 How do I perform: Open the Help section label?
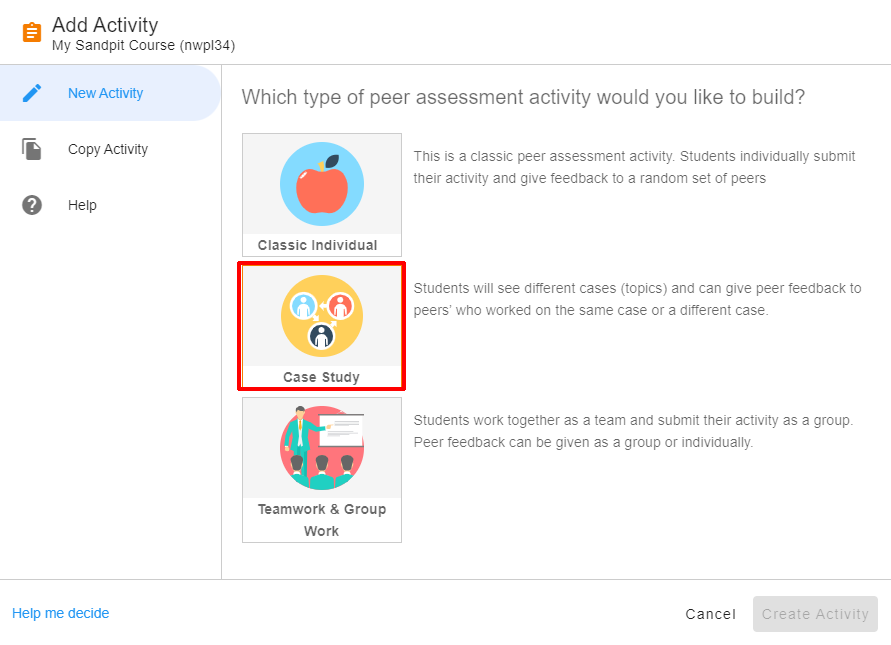[82, 205]
